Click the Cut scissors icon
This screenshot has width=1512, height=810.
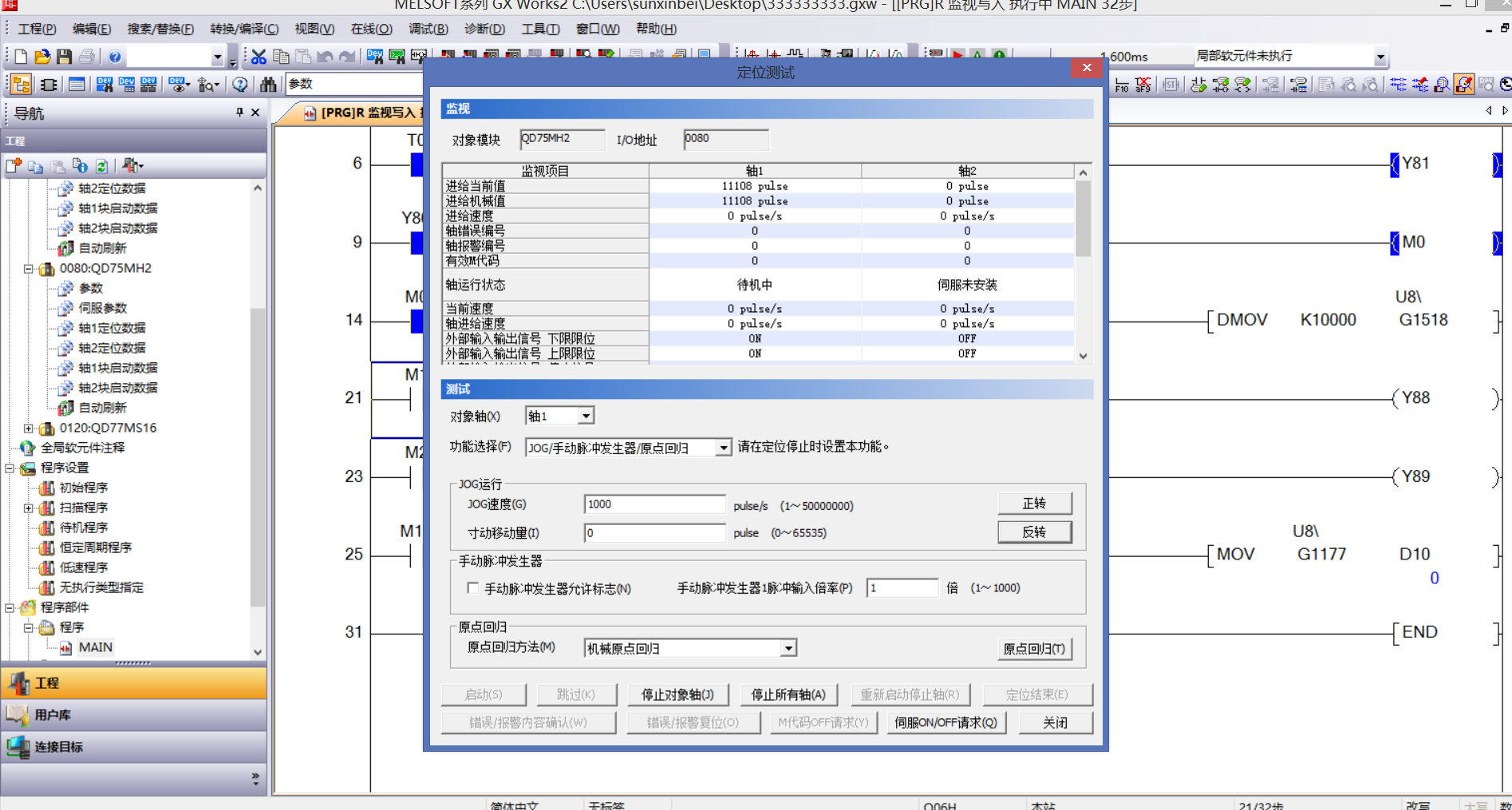pos(259,57)
